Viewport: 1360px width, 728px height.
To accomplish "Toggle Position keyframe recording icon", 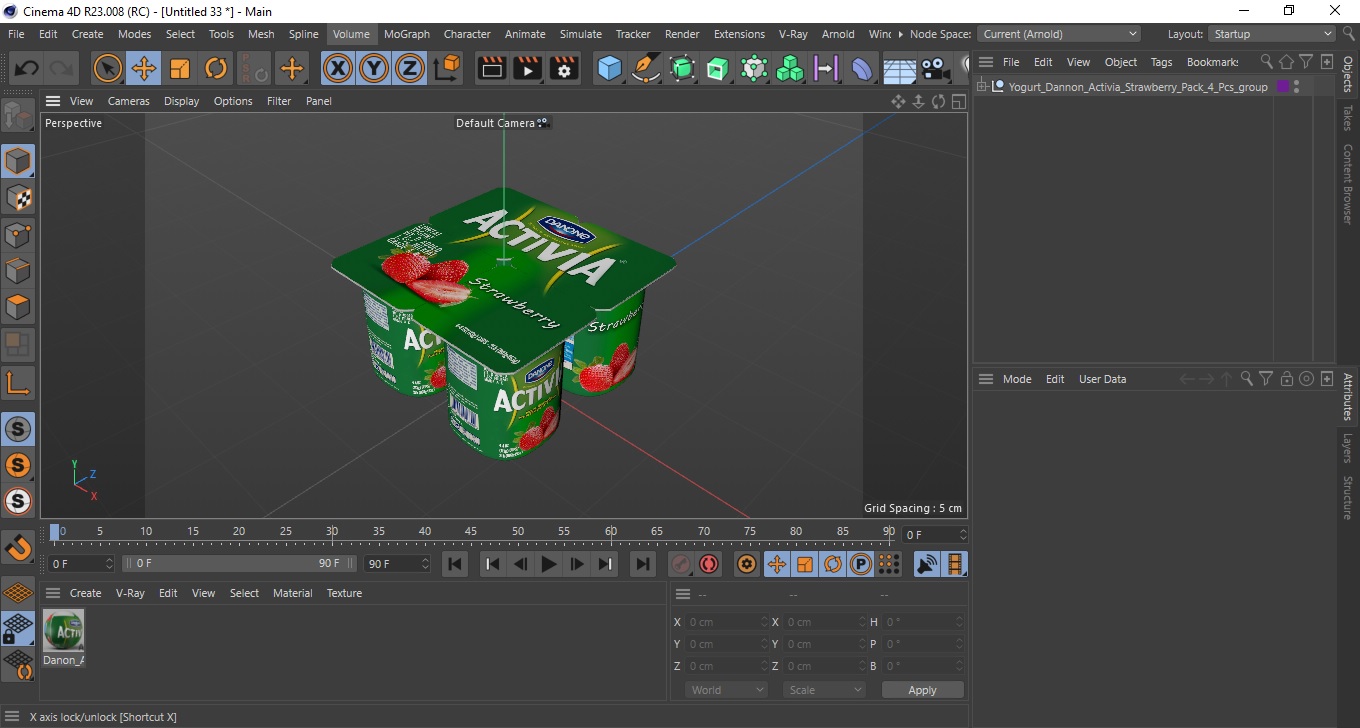I will [776, 564].
